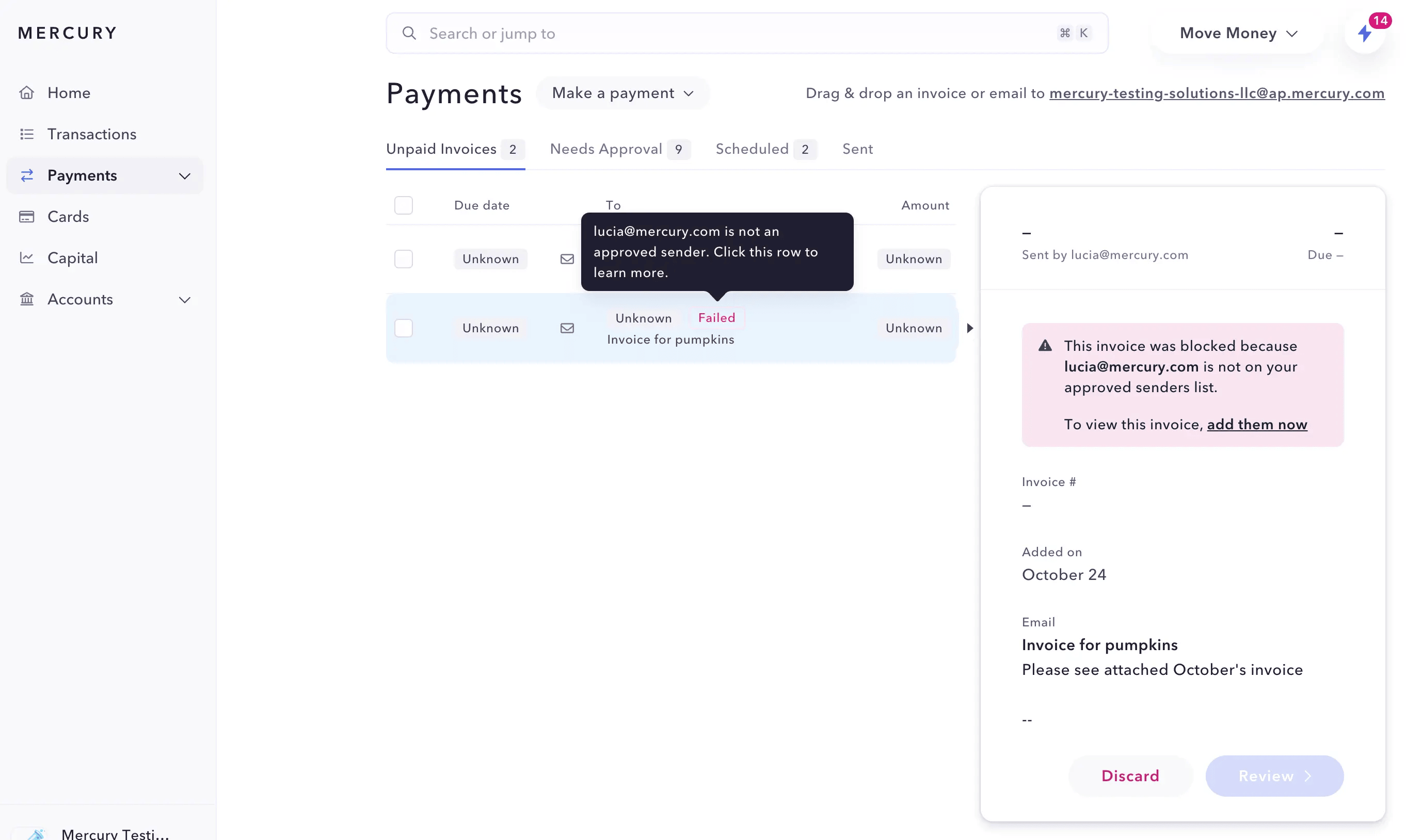Check the first Unknown invoice row checkbox
This screenshot has width=1406, height=840.
[403, 259]
